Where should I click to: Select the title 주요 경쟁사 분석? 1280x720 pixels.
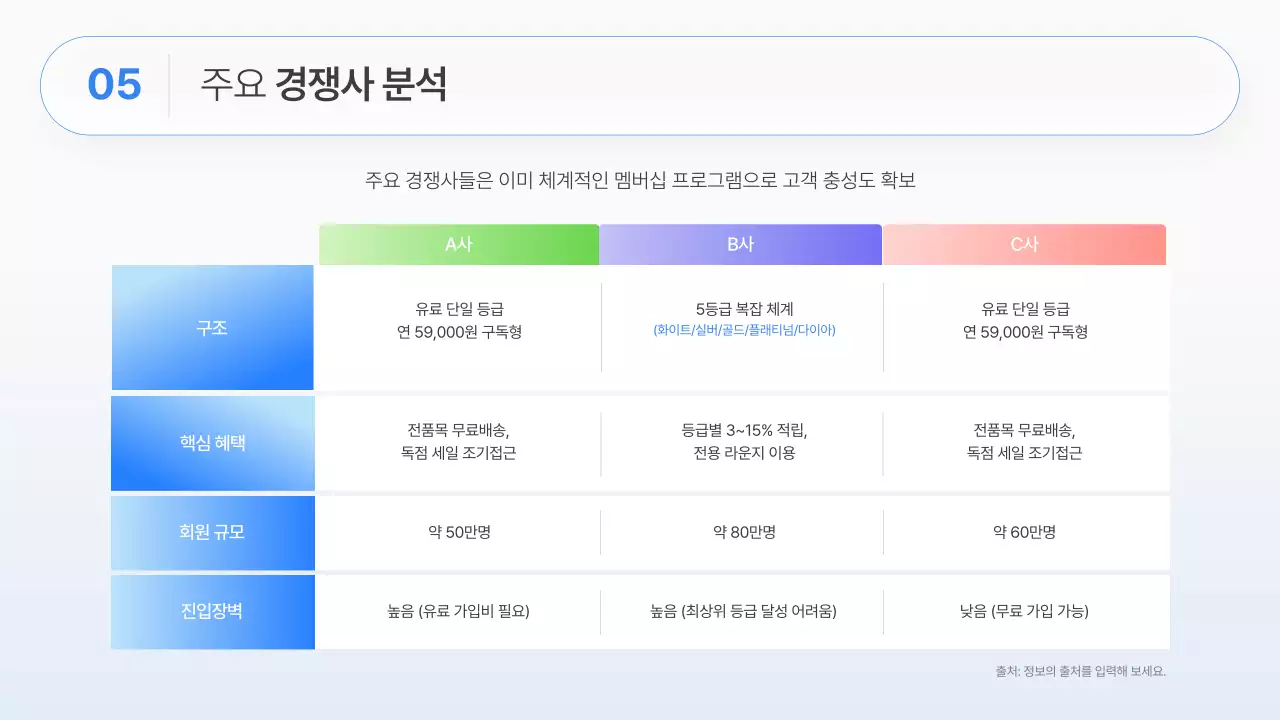[x=323, y=85]
